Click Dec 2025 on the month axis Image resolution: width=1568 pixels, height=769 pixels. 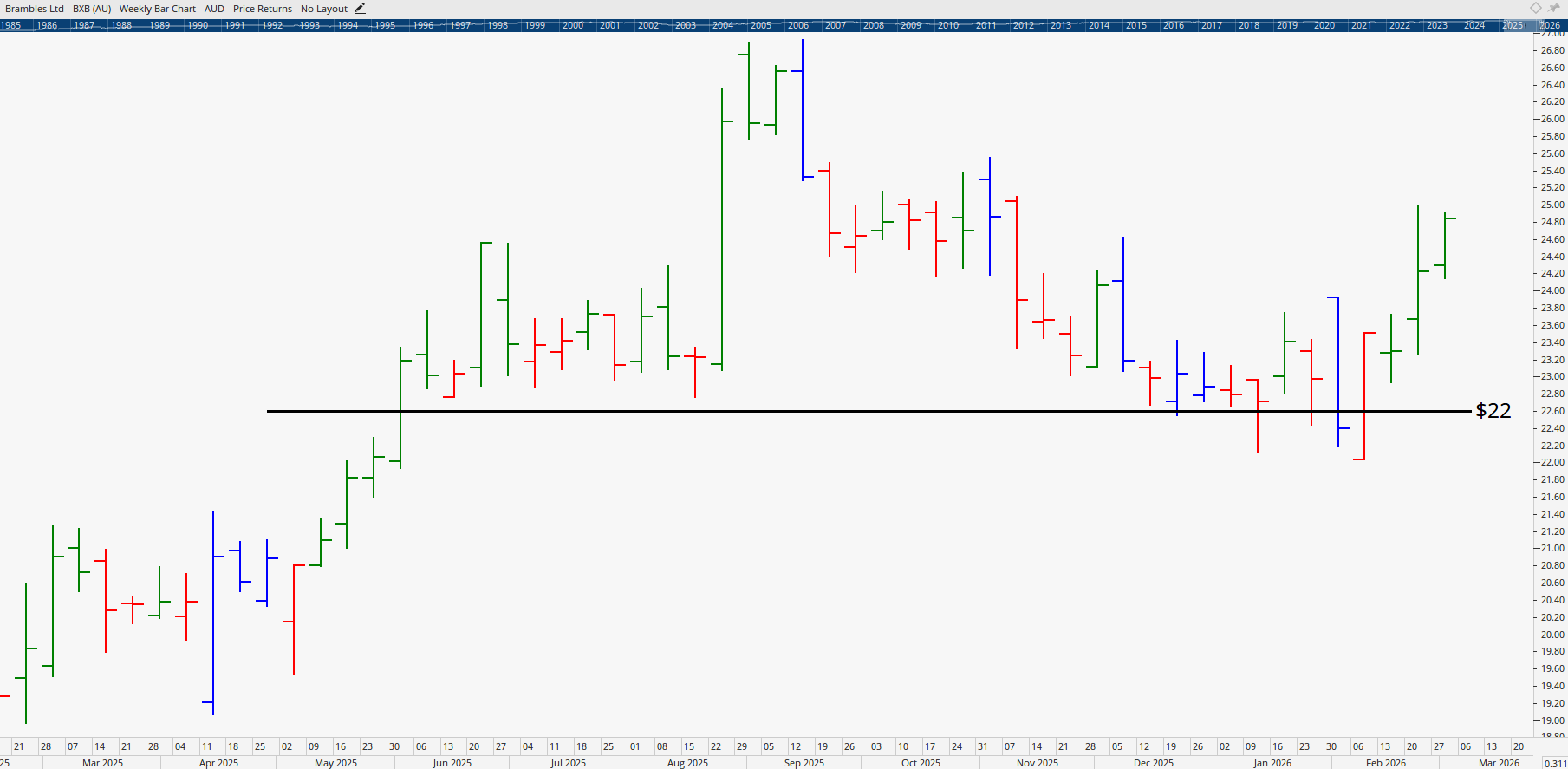pyautogui.click(x=1153, y=763)
